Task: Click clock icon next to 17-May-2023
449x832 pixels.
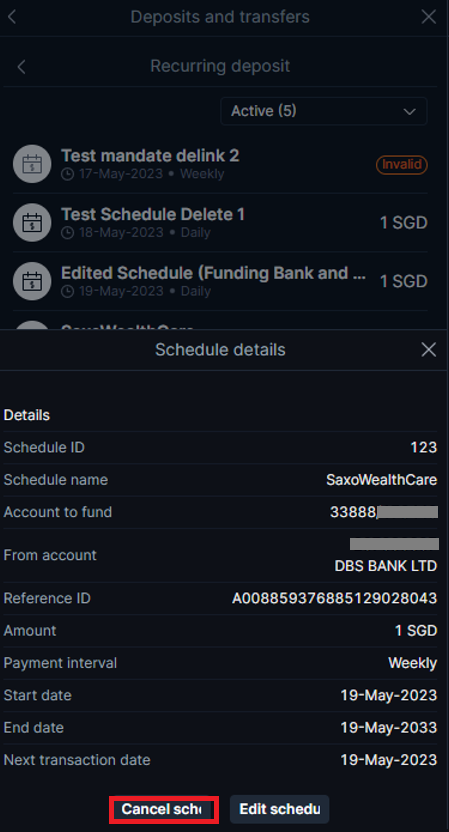Action: pos(67,174)
